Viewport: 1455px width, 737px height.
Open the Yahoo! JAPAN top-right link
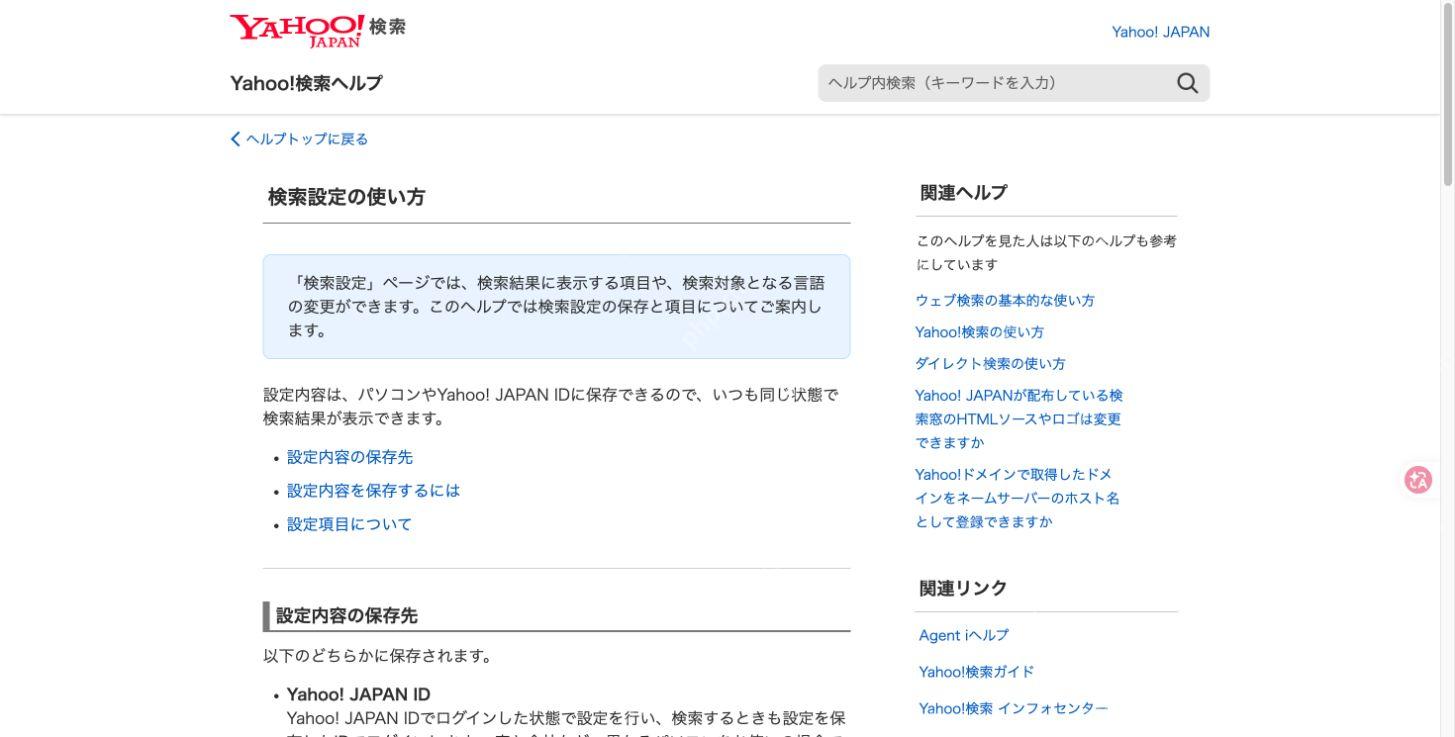tap(1160, 32)
